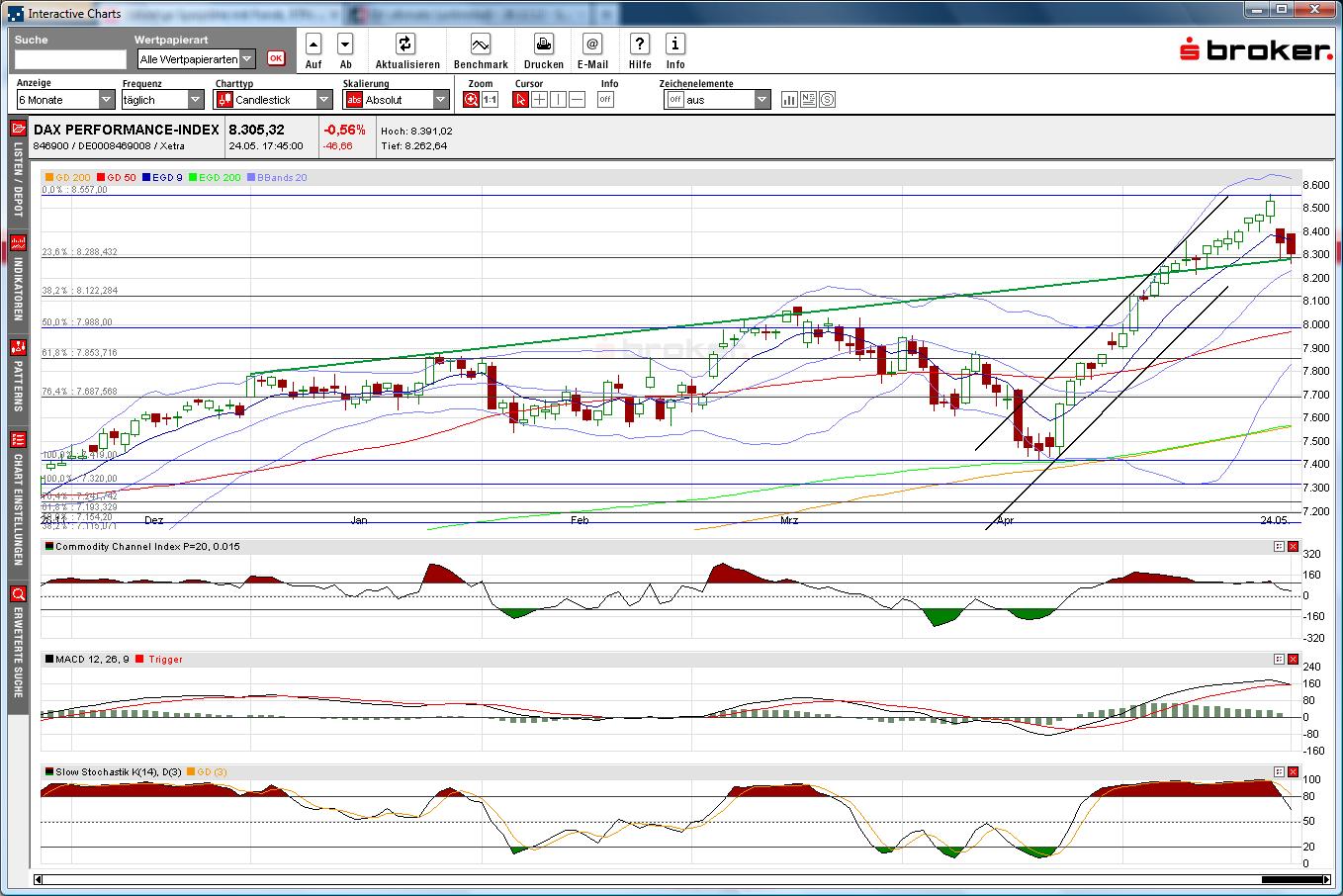Click the Drucken print icon

click(x=543, y=45)
